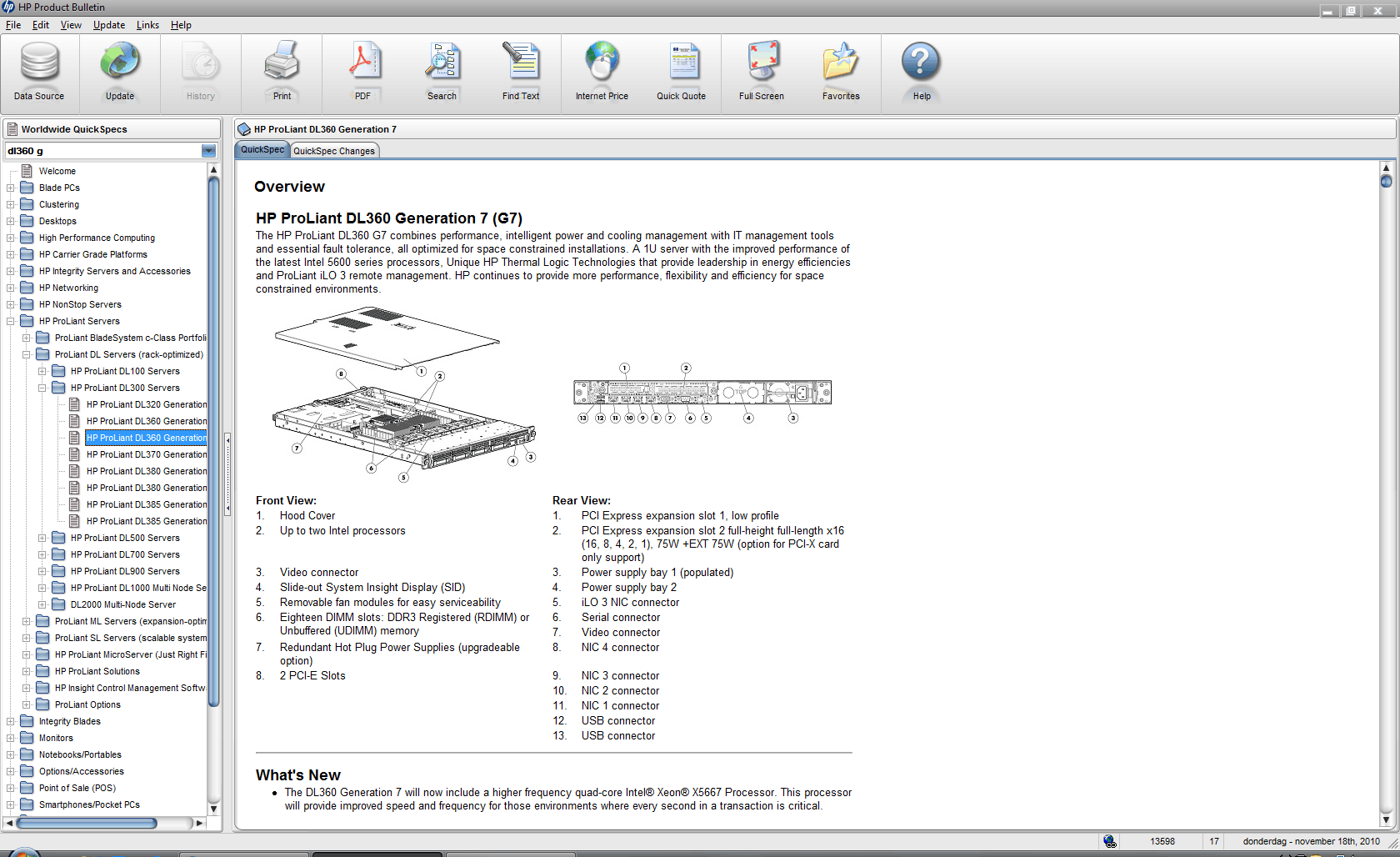
Task: Select HP ProLiant DL900 Servers entry
Action: (x=125, y=571)
